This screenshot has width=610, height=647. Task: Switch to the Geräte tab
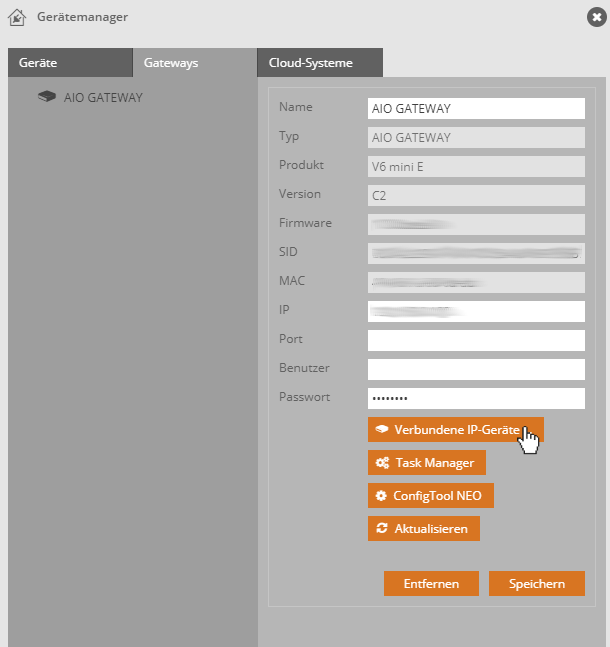(x=38, y=63)
